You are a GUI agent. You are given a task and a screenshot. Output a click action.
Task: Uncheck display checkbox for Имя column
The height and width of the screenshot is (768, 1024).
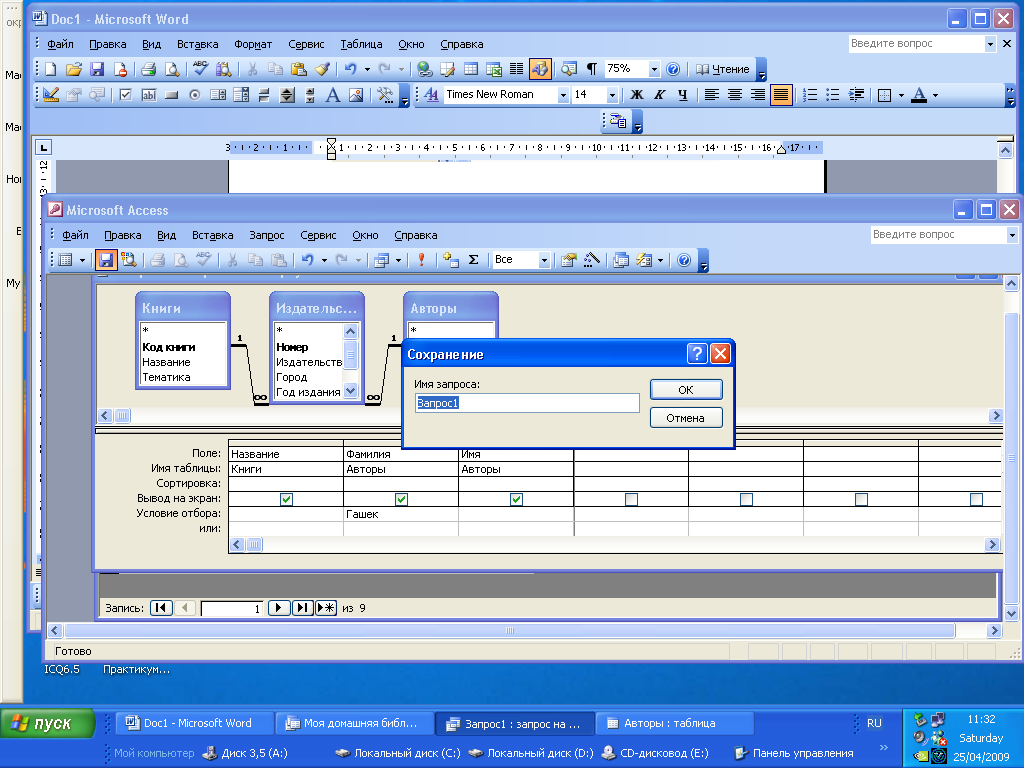click(x=516, y=499)
